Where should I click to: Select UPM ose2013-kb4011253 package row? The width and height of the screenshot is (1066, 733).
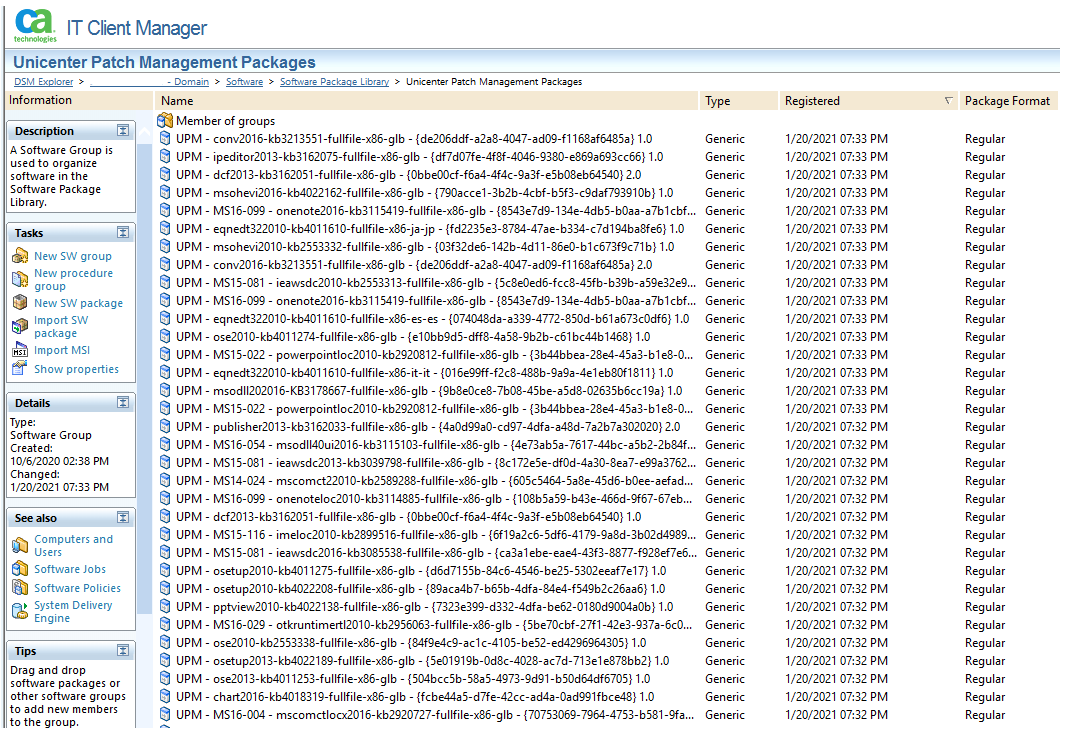[x=607, y=679]
